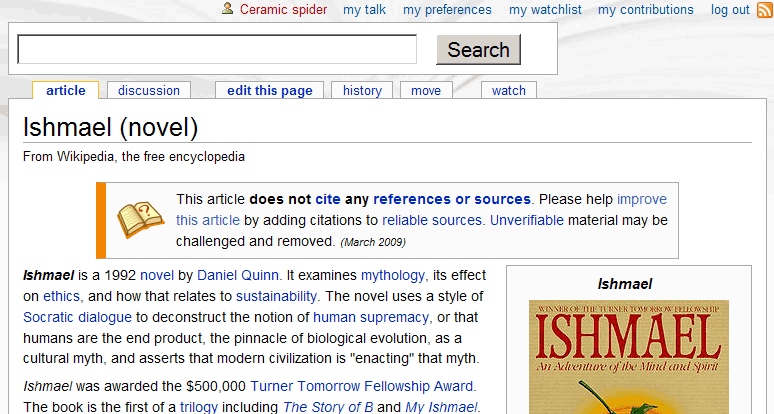This screenshot has height=414, width=774.
Task: Open 'The Story of B' link
Action: click(328, 407)
